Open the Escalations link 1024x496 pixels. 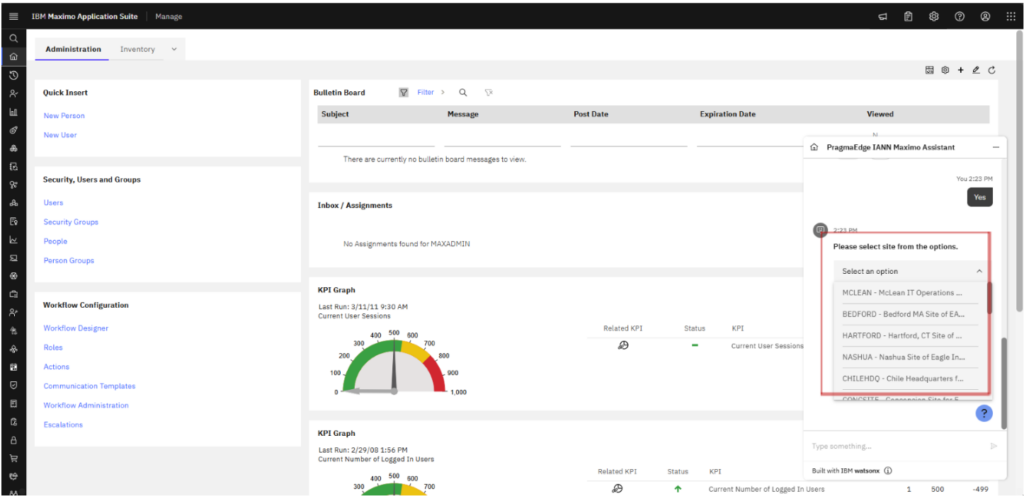pyautogui.click(x=63, y=425)
